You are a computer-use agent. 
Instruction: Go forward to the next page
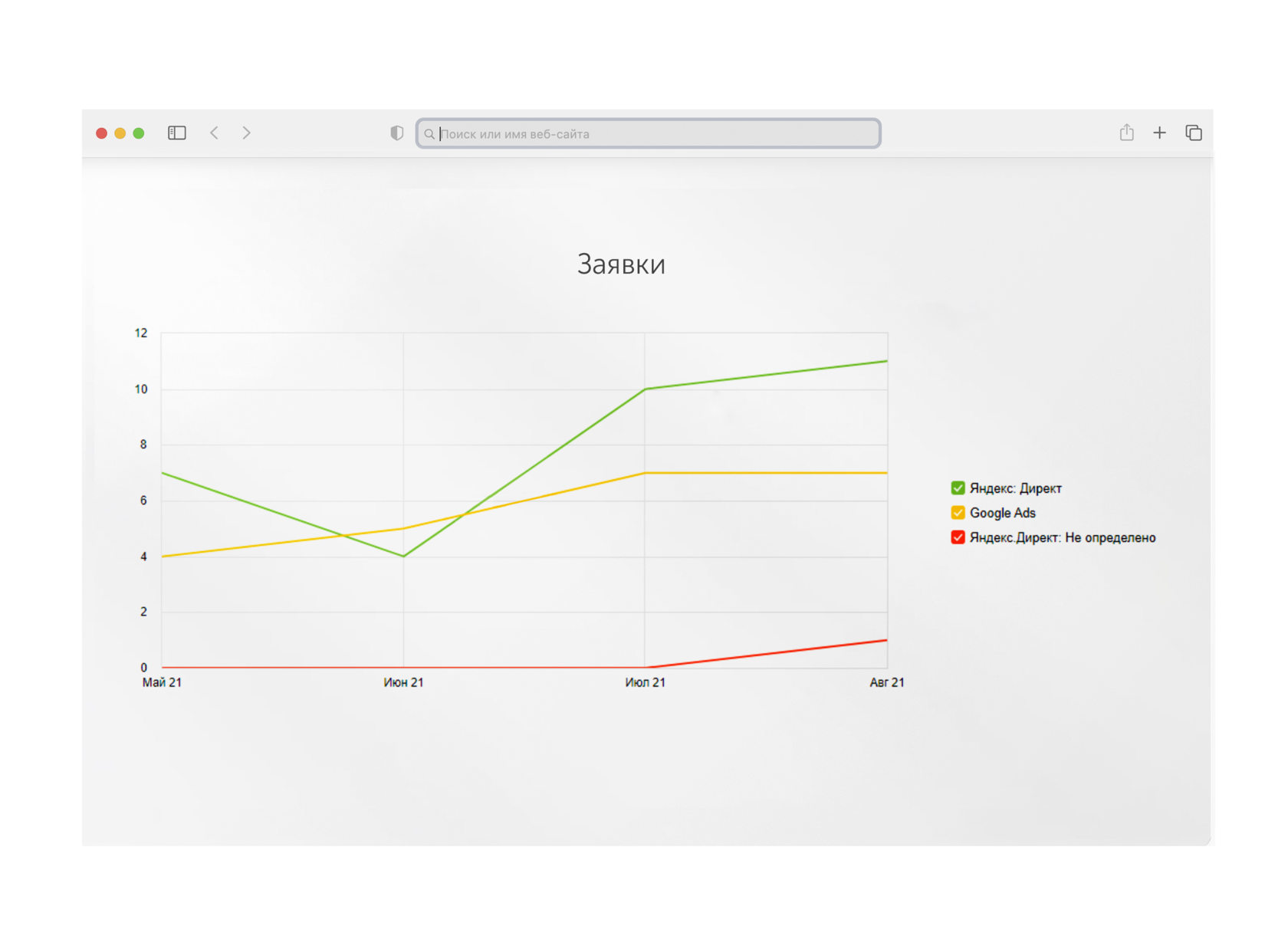246,133
